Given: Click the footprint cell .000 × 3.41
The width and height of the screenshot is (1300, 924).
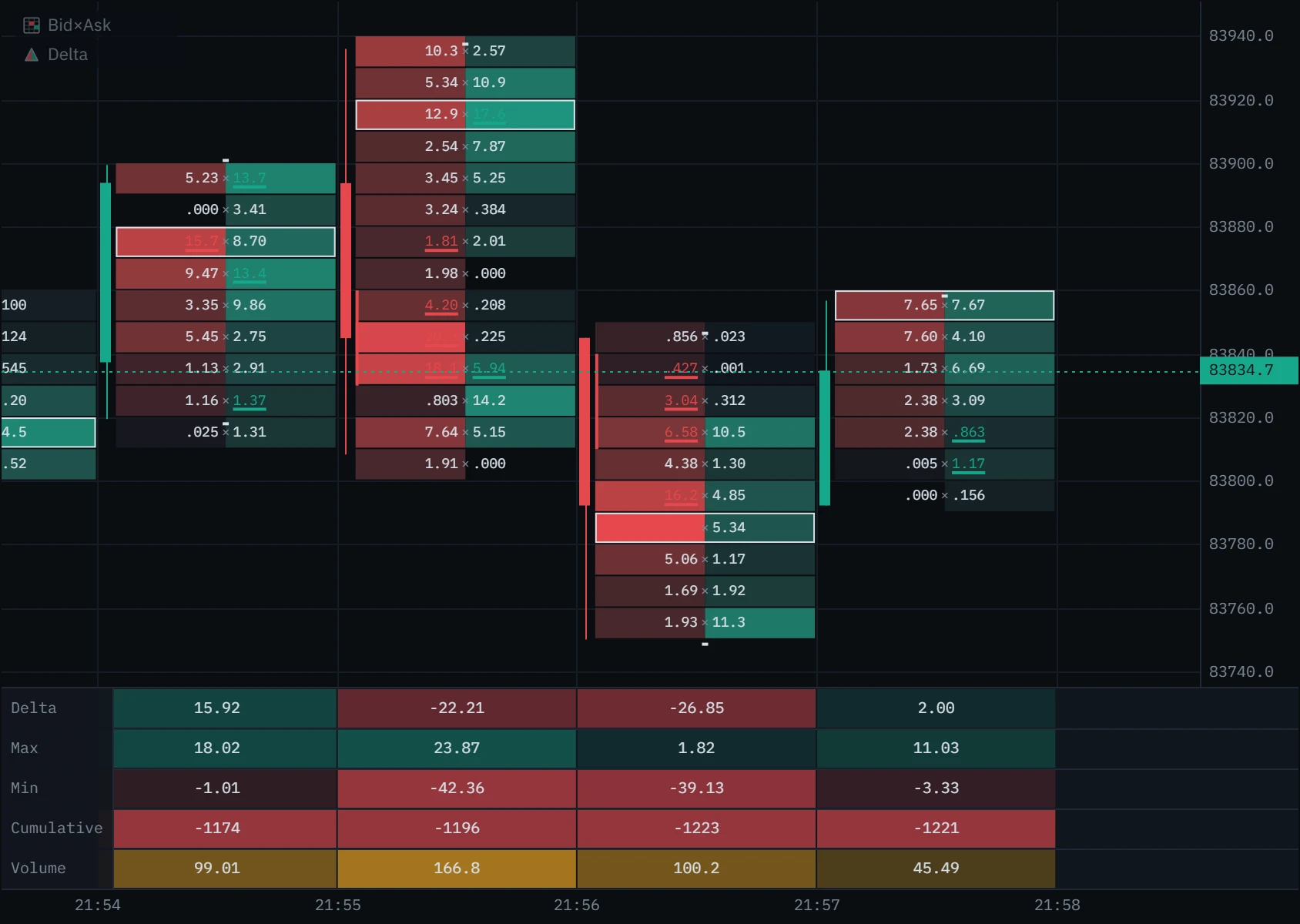Looking at the screenshot, I should click(x=226, y=209).
